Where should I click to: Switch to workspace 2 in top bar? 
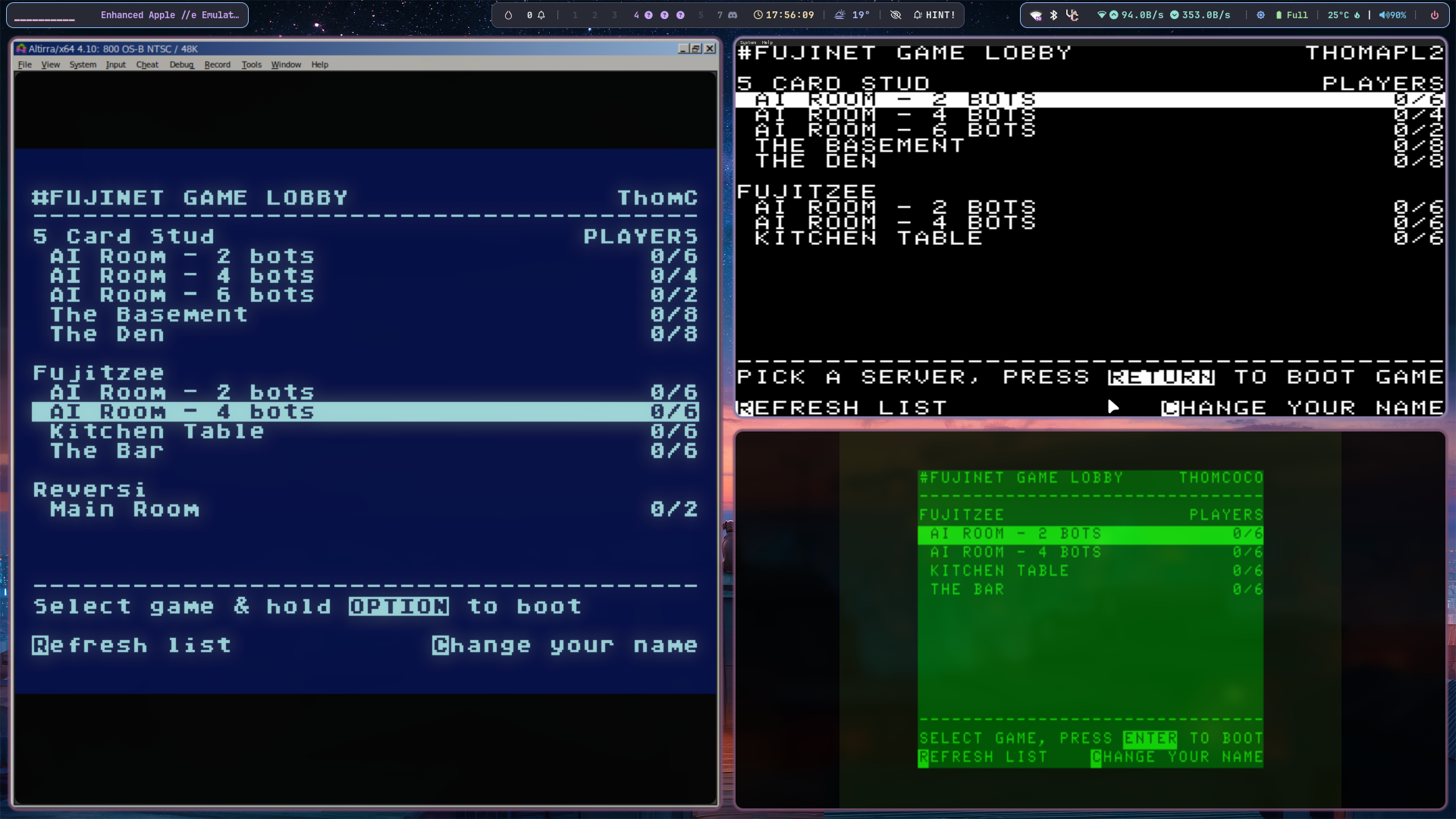pyautogui.click(x=595, y=15)
